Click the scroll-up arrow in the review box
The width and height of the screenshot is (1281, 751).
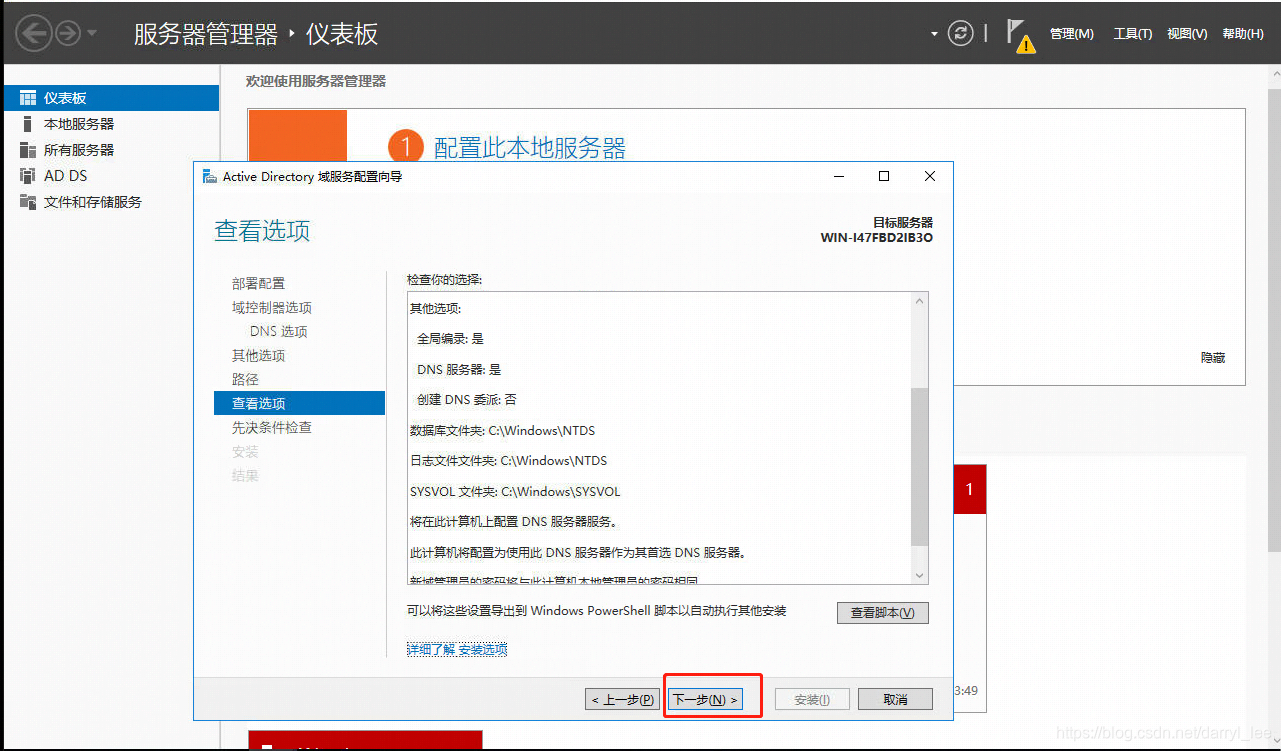[920, 301]
